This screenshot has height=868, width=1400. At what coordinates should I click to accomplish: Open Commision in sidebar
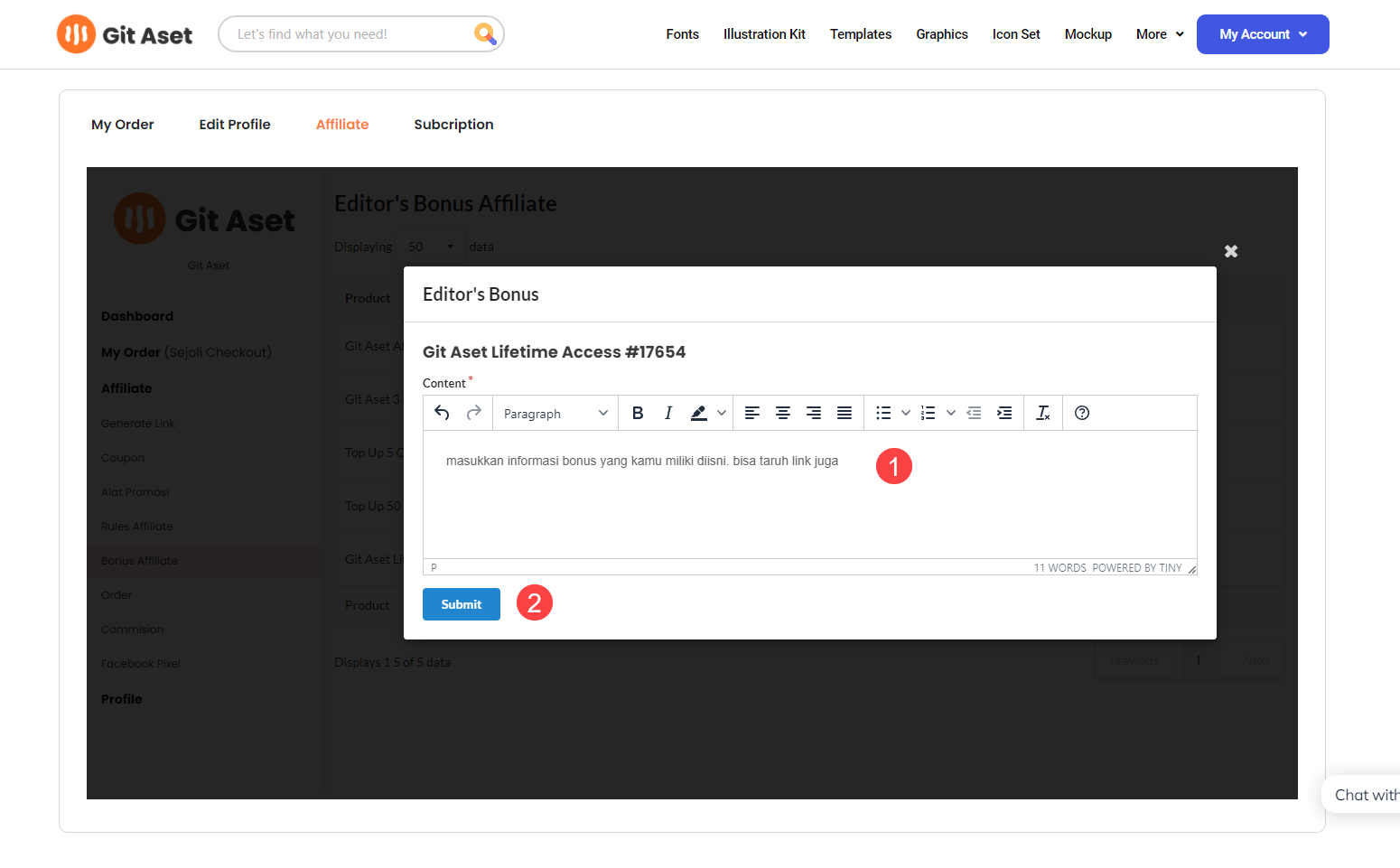[133, 630]
